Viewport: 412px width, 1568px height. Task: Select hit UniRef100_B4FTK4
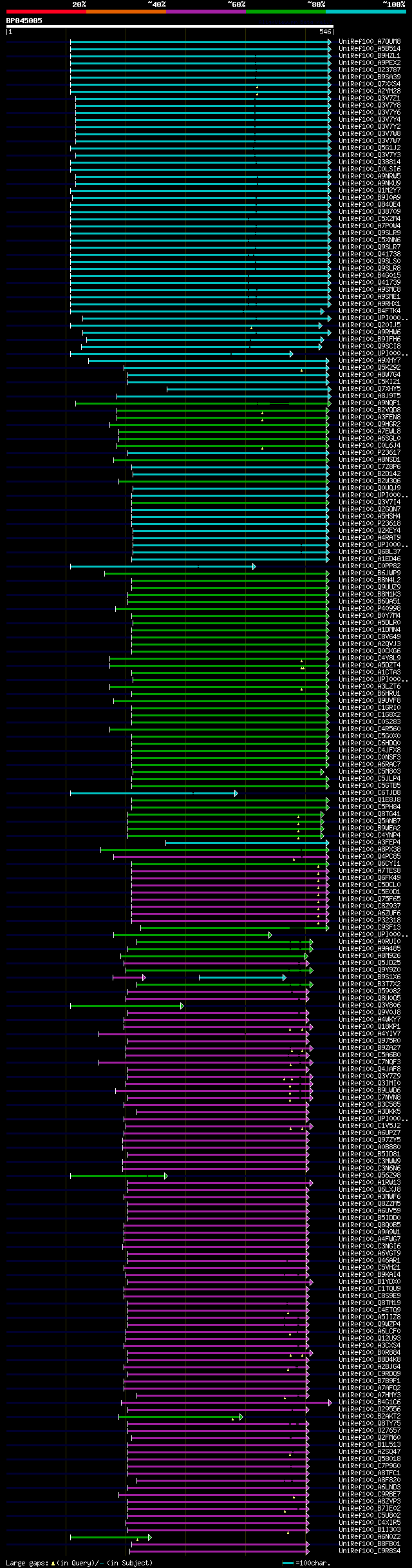(370, 311)
